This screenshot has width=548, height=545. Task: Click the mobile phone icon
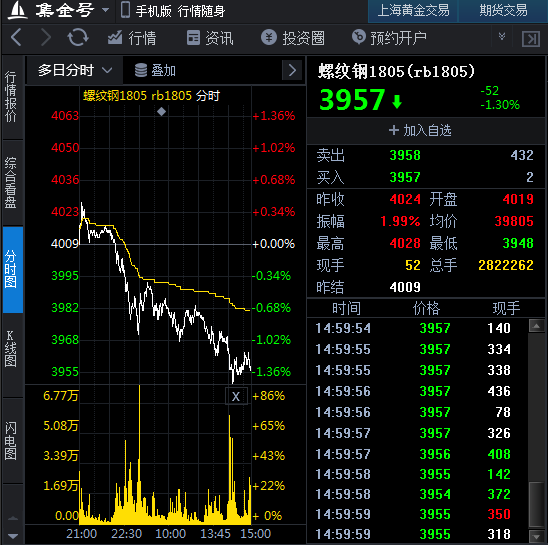[x=125, y=10]
